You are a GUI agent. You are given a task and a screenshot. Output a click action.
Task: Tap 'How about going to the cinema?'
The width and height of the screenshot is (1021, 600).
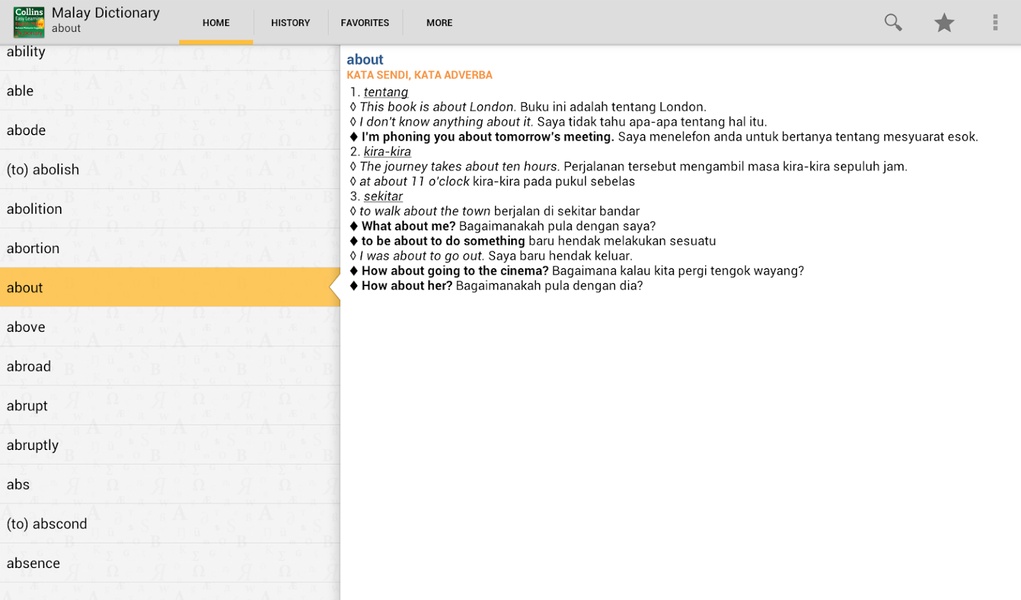coord(455,270)
